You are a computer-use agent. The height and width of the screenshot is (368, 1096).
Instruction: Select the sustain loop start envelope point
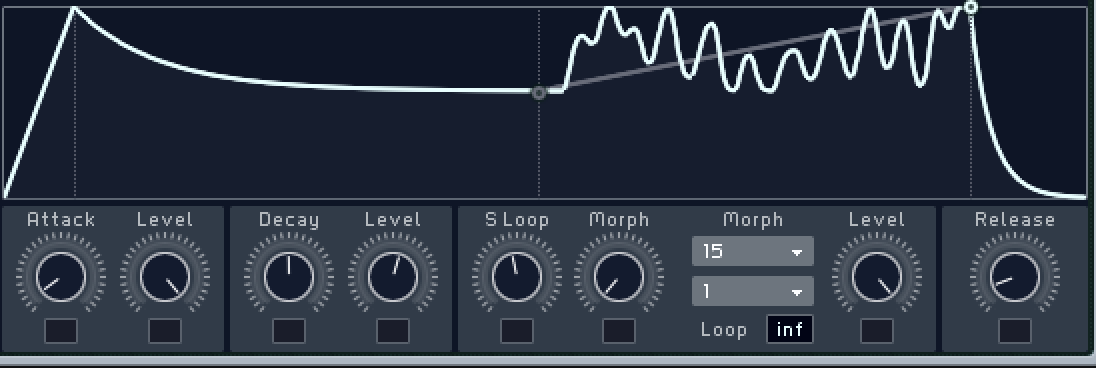pyautogui.click(x=539, y=92)
